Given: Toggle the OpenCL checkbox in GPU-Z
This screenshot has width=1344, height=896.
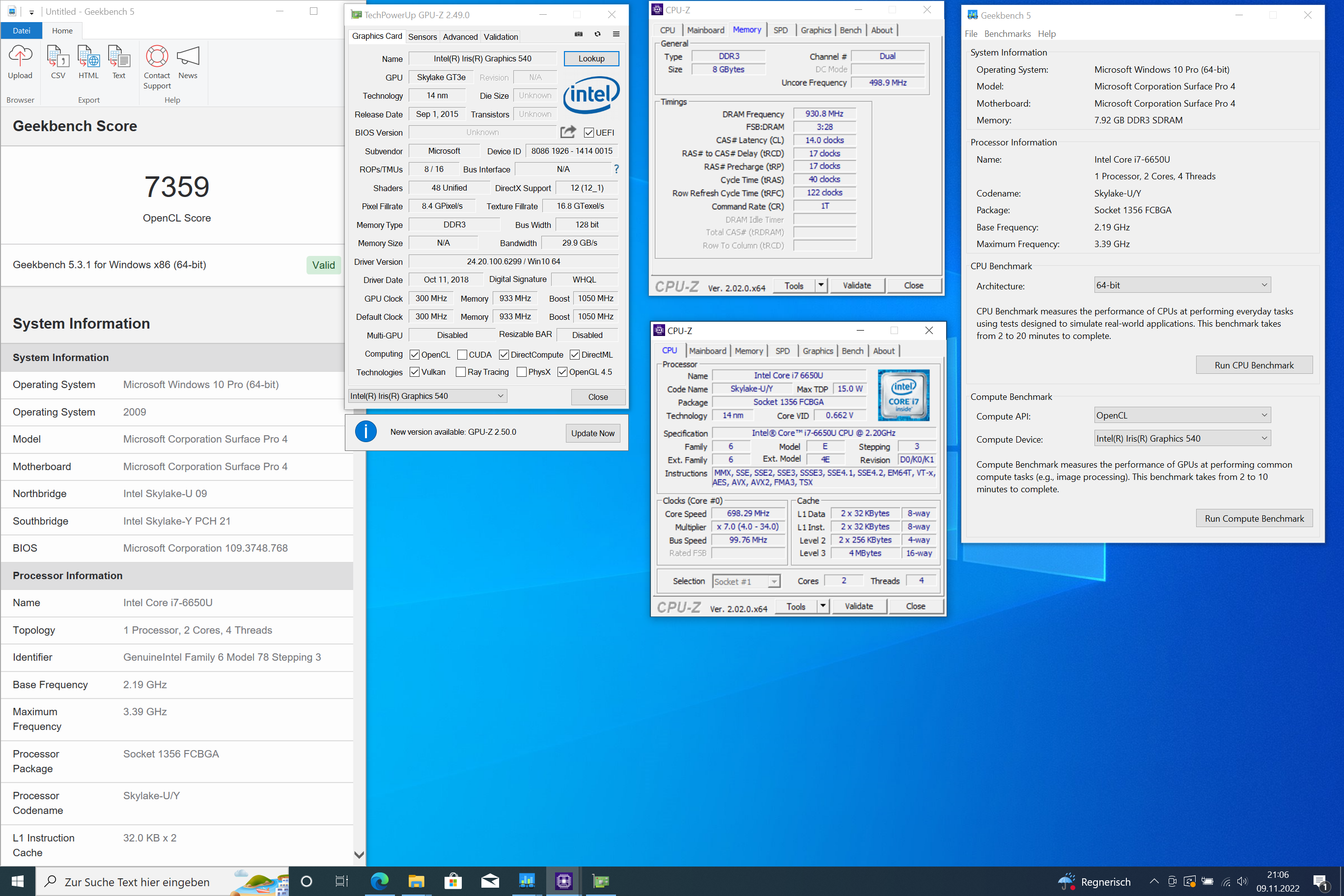Looking at the screenshot, I should click(414, 355).
